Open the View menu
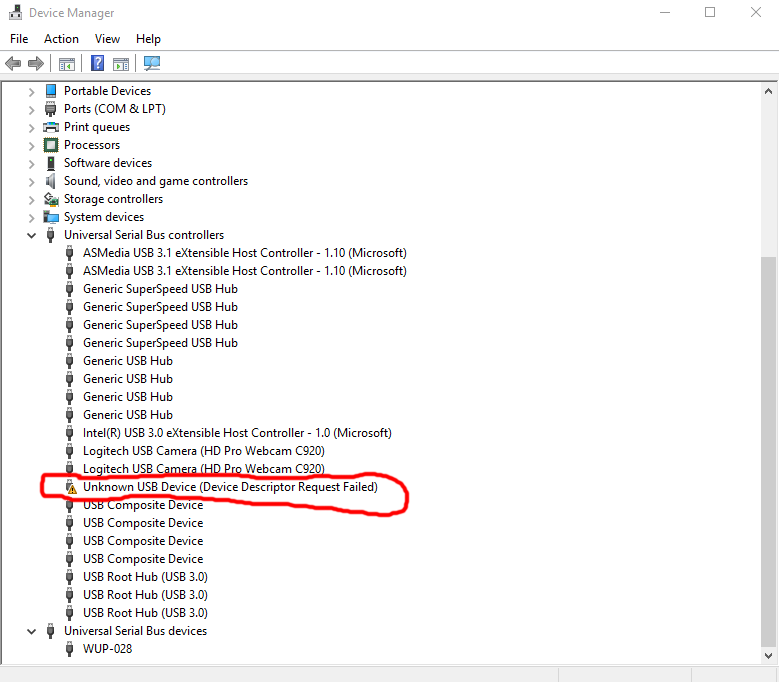The image size is (779, 682). [x=107, y=39]
